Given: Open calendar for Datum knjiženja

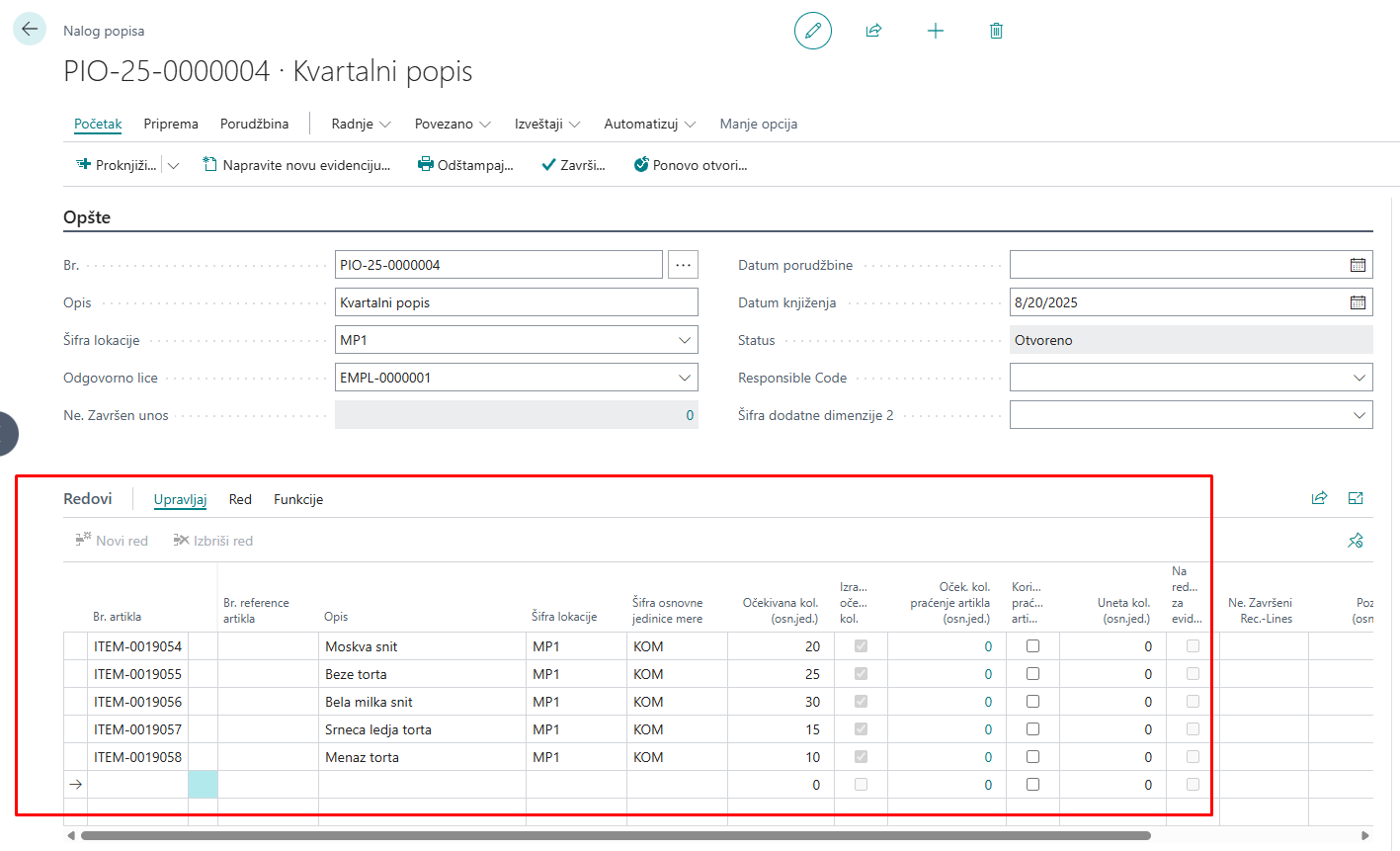Looking at the screenshot, I should (x=1358, y=302).
